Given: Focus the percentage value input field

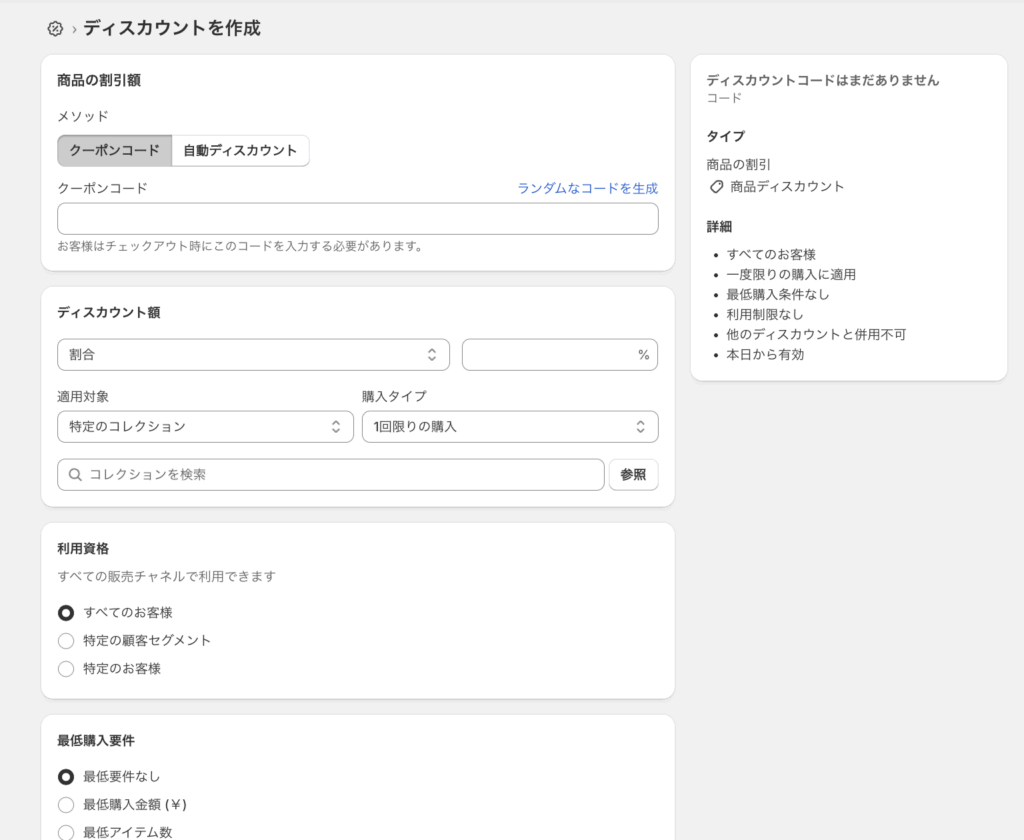Looking at the screenshot, I should tap(548, 355).
